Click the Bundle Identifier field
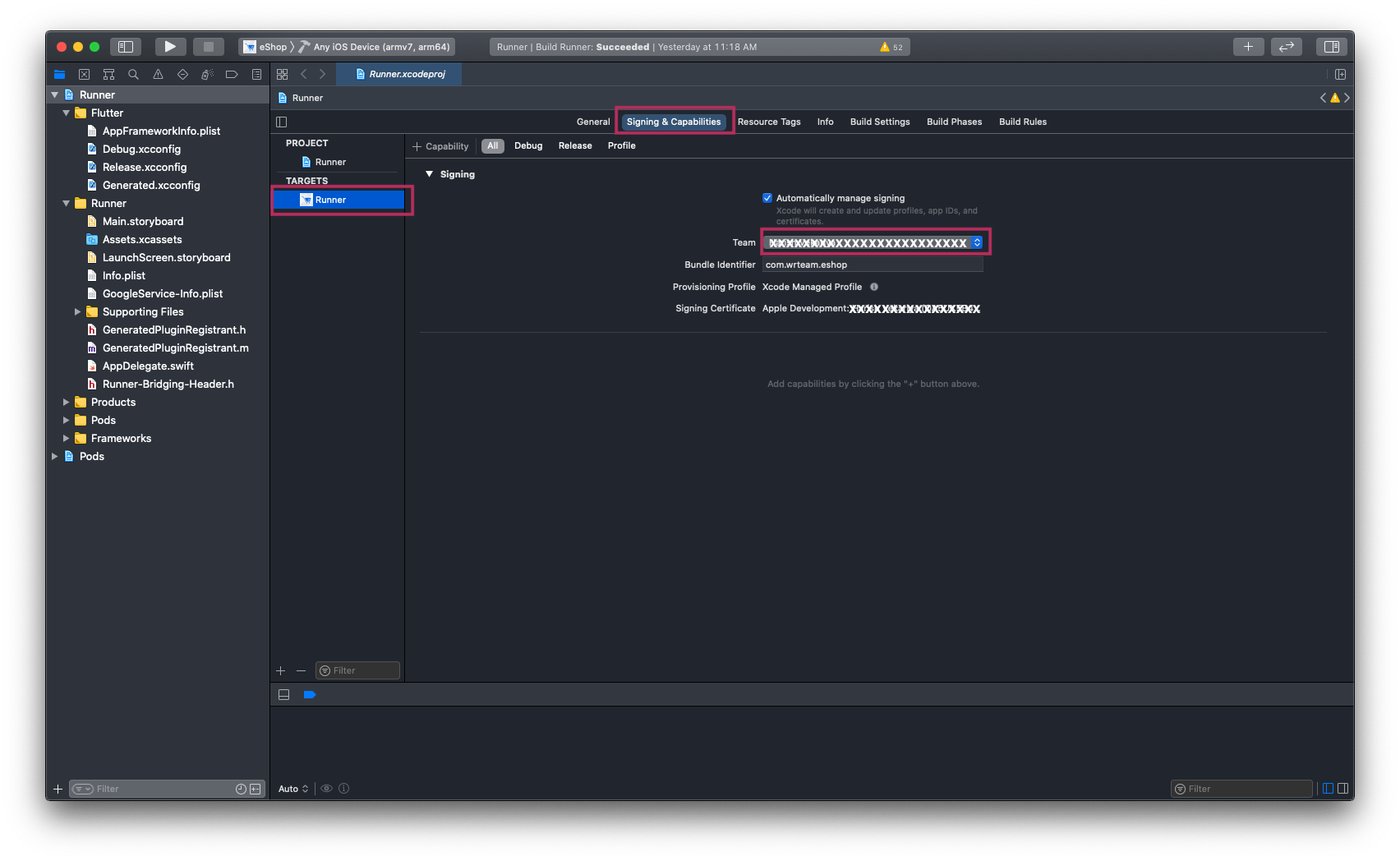 pos(873,265)
